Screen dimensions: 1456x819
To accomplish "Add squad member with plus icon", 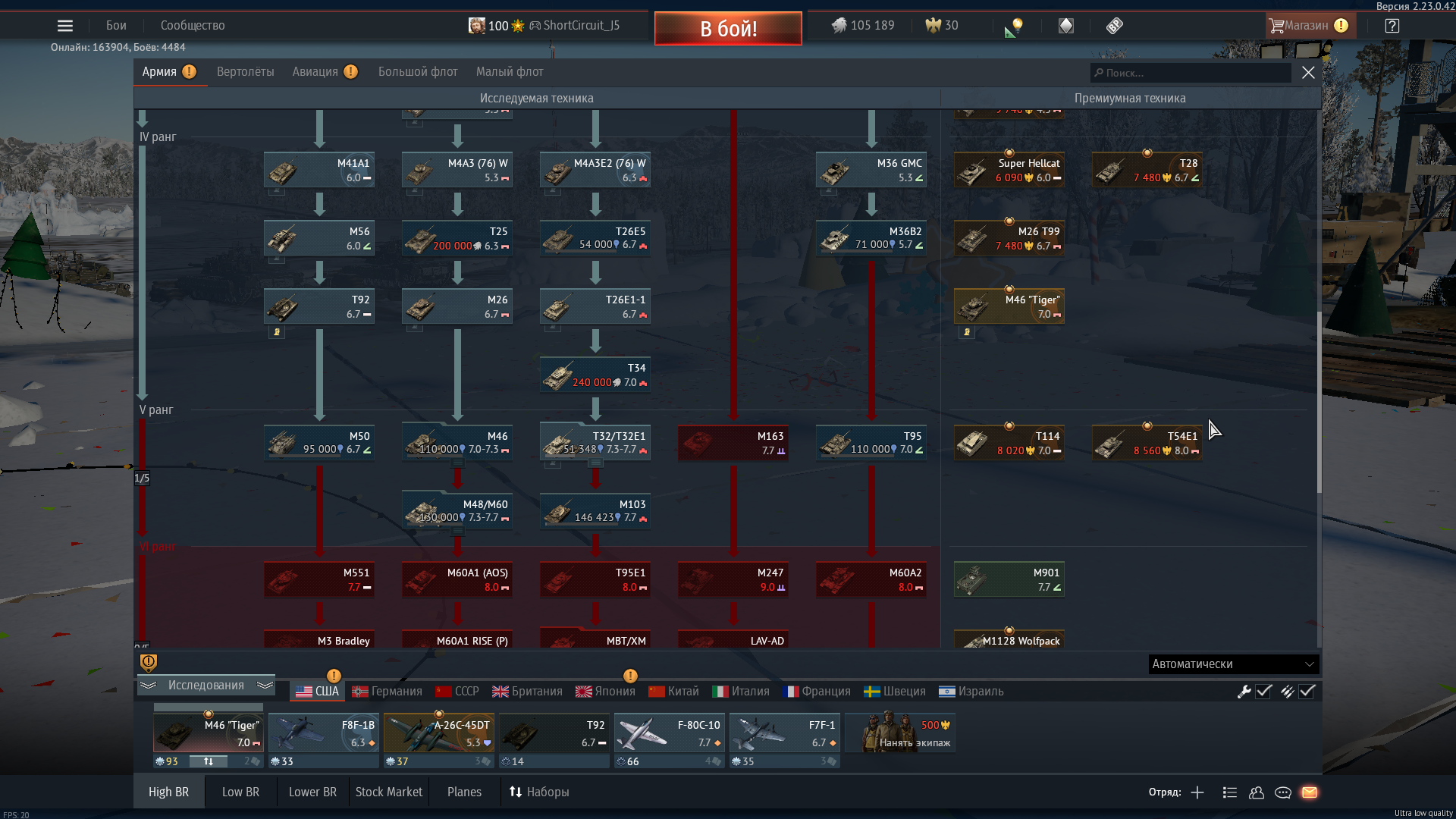I will [1197, 792].
